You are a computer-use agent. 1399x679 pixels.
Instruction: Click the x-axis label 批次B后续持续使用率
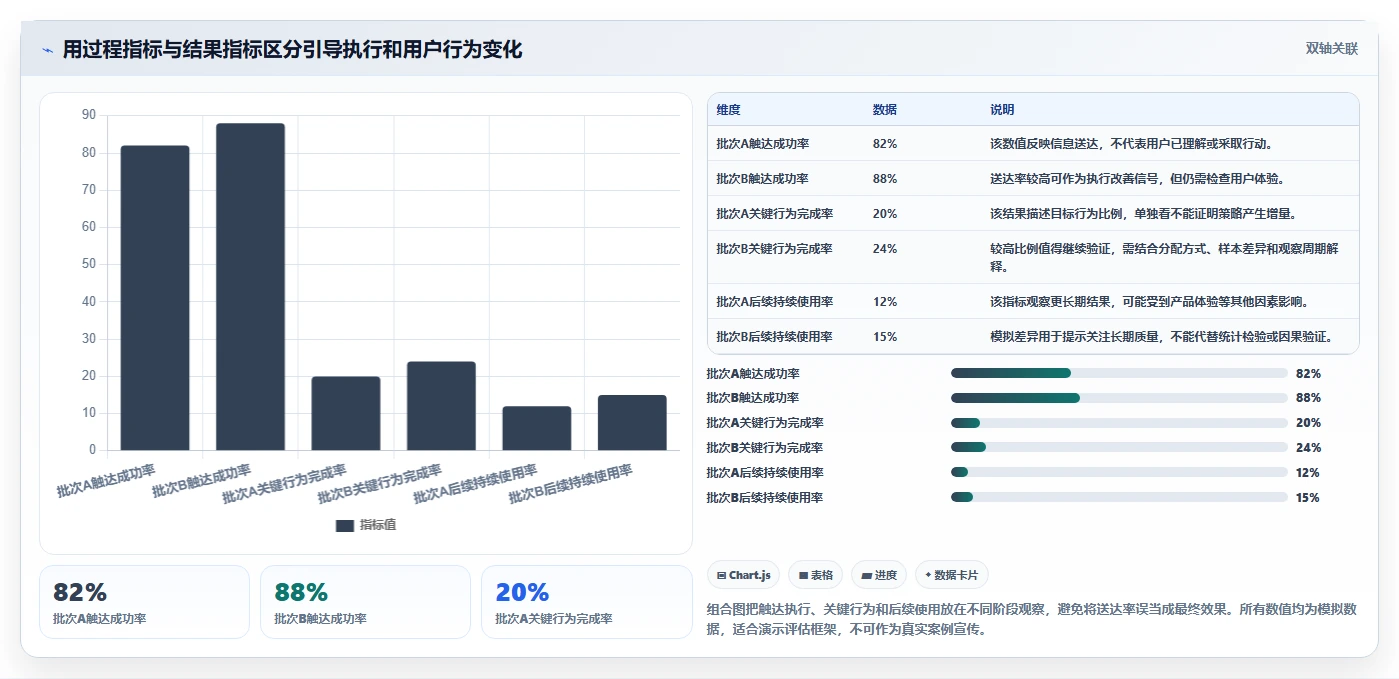(571, 484)
